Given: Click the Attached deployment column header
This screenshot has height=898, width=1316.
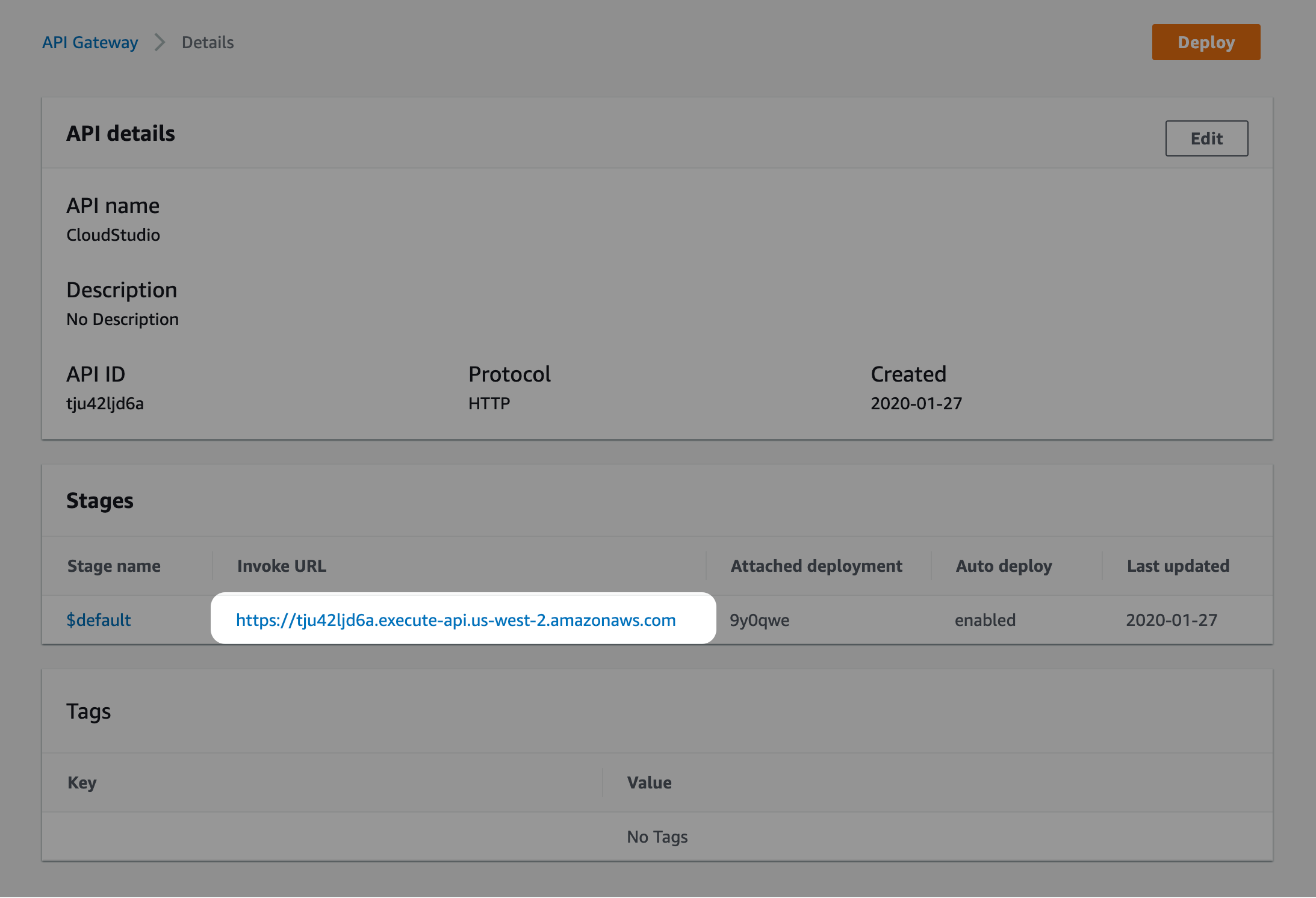Looking at the screenshot, I should (x=816, y=566).
